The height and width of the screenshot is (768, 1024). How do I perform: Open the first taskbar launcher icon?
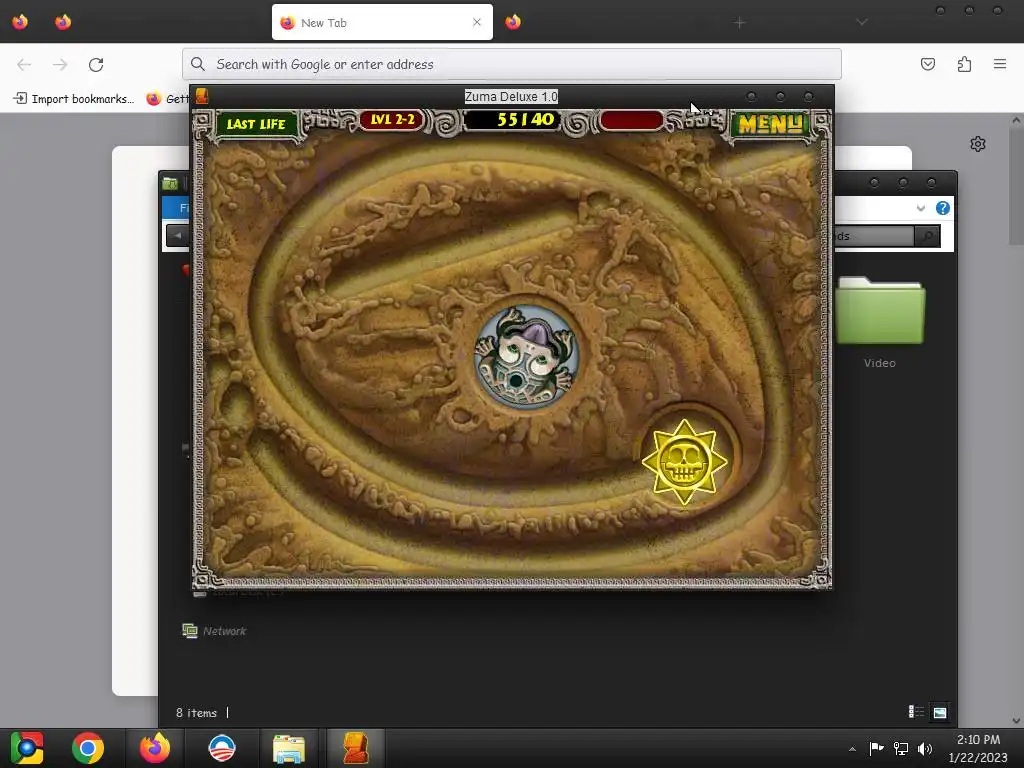pos(27,748)
